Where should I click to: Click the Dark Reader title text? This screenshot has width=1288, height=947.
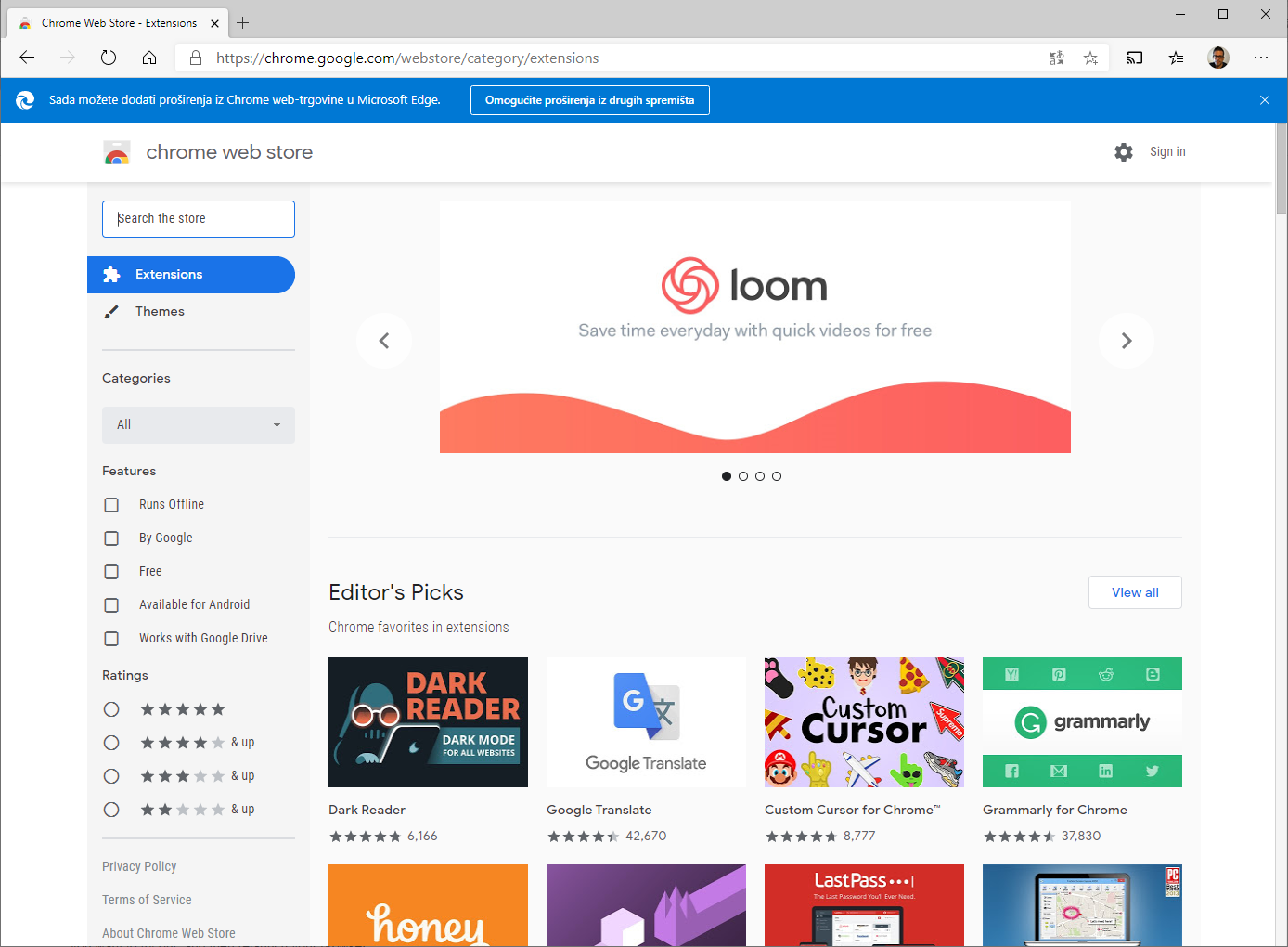pos(367,810)
